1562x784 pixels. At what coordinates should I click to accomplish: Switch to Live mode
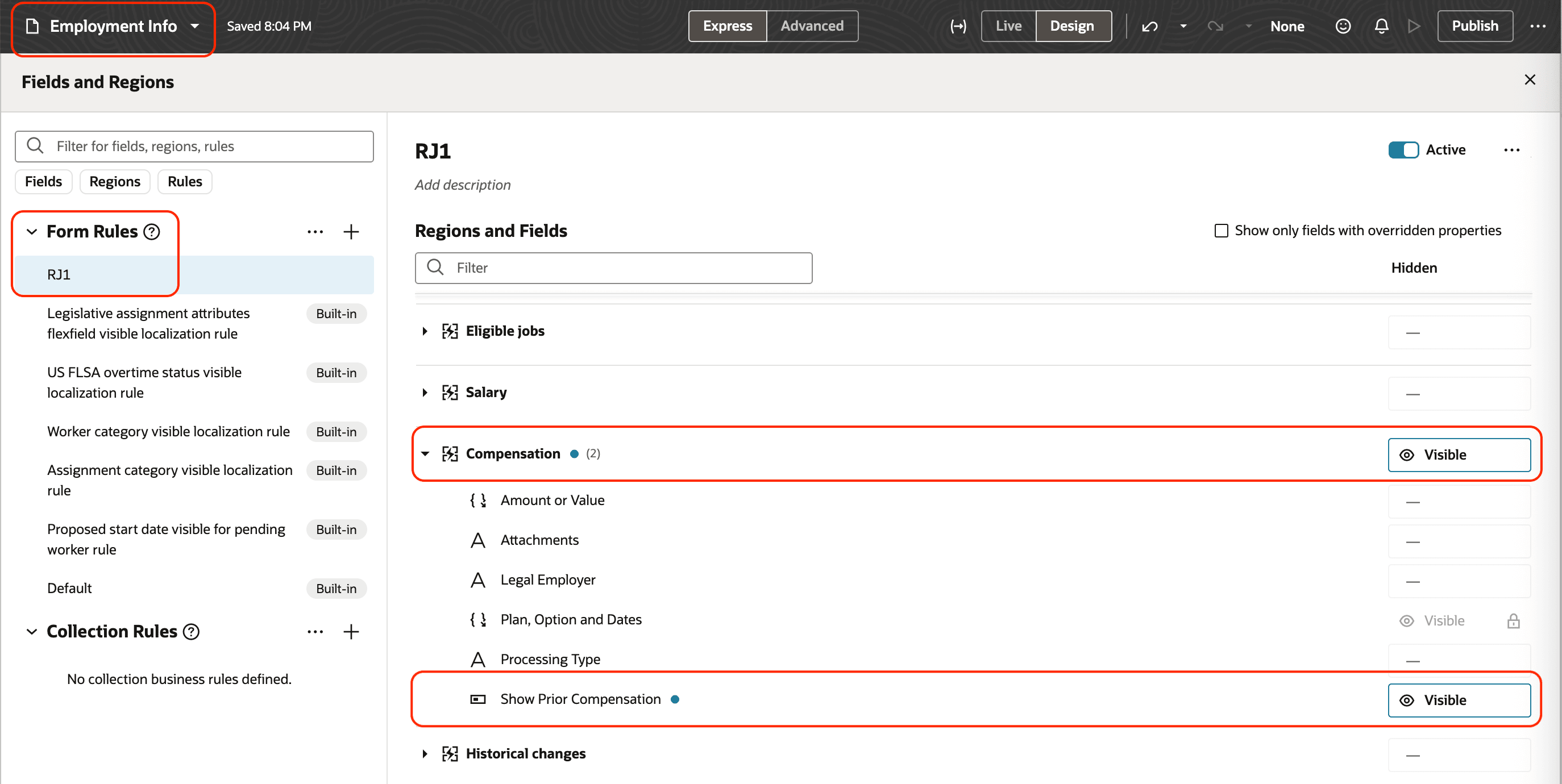[1008, 26]
